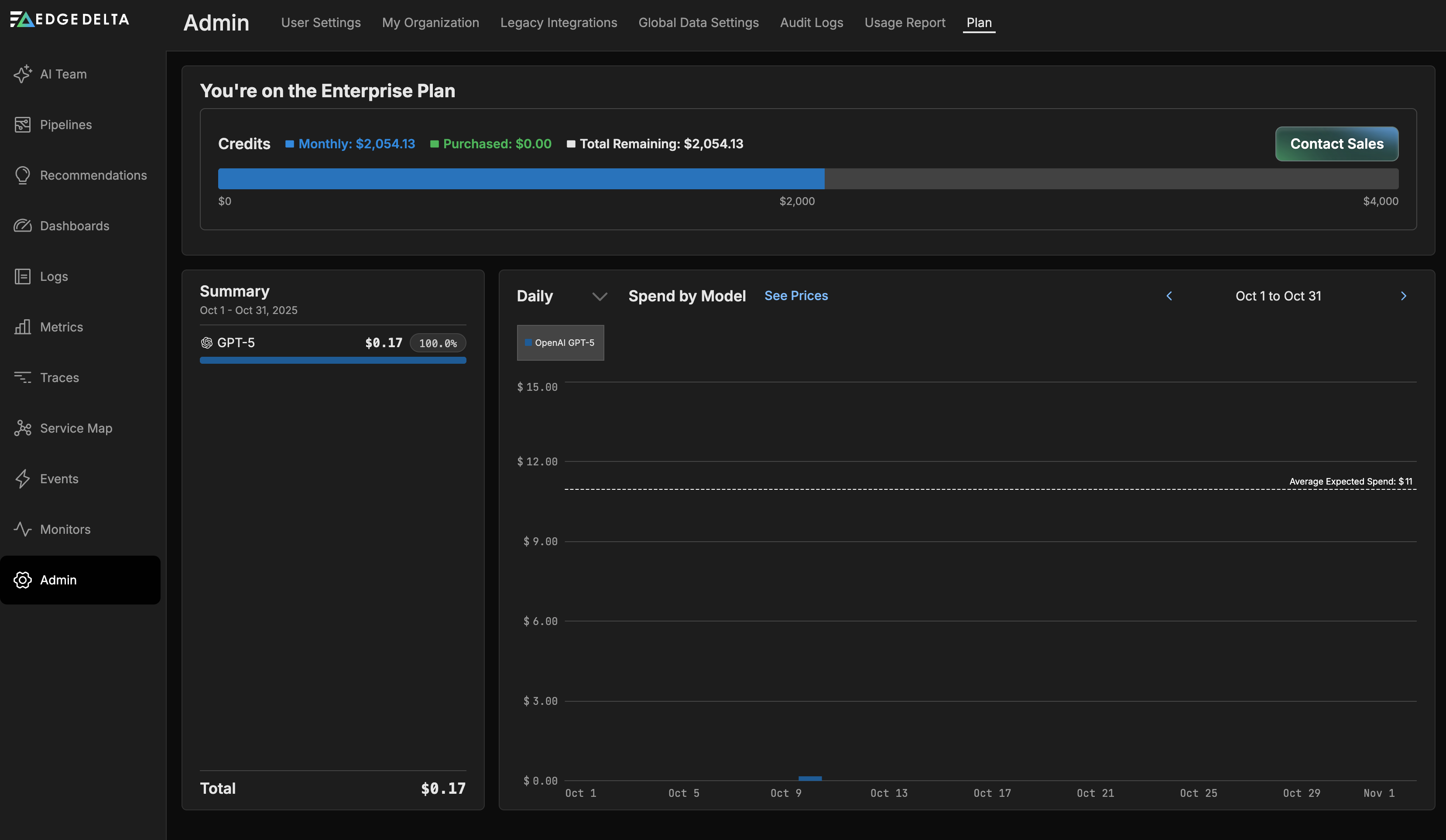This screenshot has width=1446, height=840.
Task: Select the Metrics bar chart icon
Action: tap(22, 327)
